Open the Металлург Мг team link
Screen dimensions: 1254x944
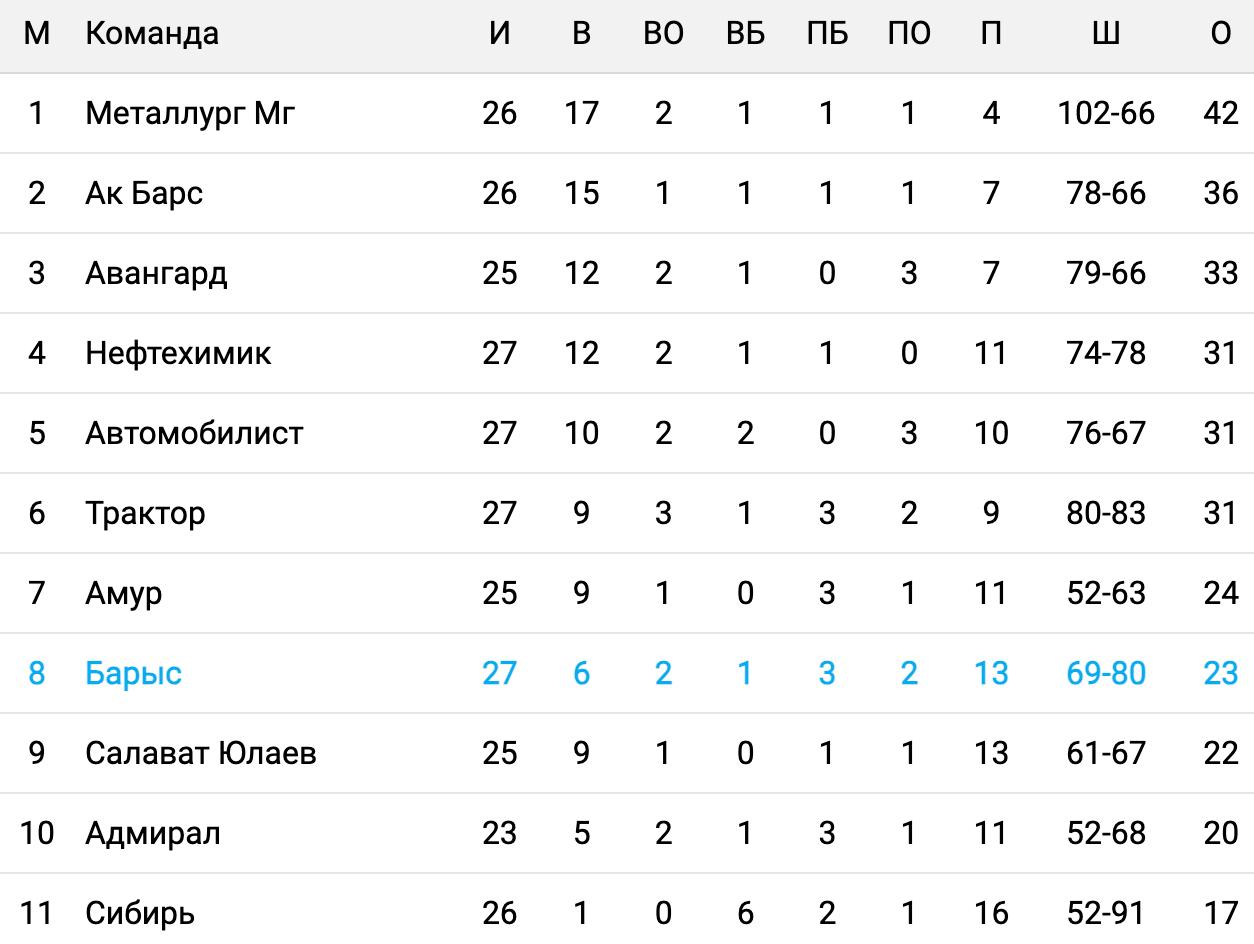pyautogui.click(x=190, y=113)
